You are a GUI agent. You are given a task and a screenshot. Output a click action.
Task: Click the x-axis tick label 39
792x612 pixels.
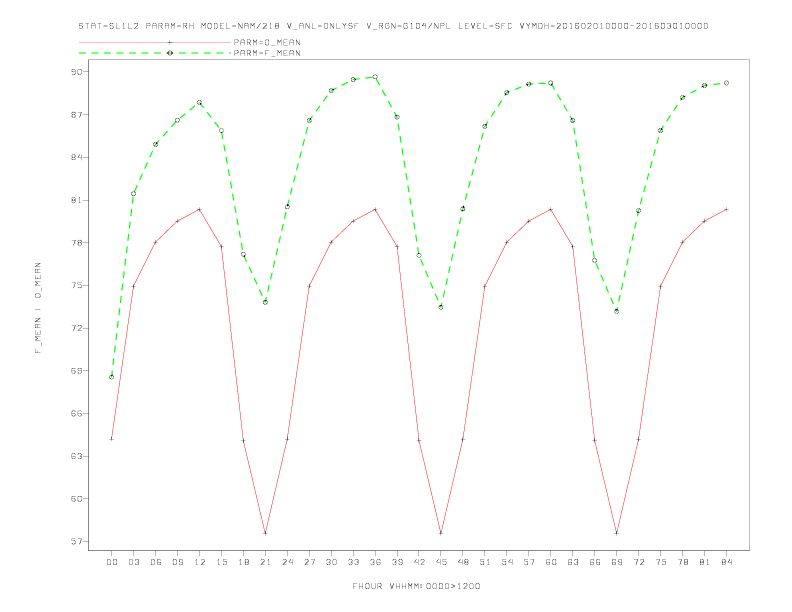(398, 562)
